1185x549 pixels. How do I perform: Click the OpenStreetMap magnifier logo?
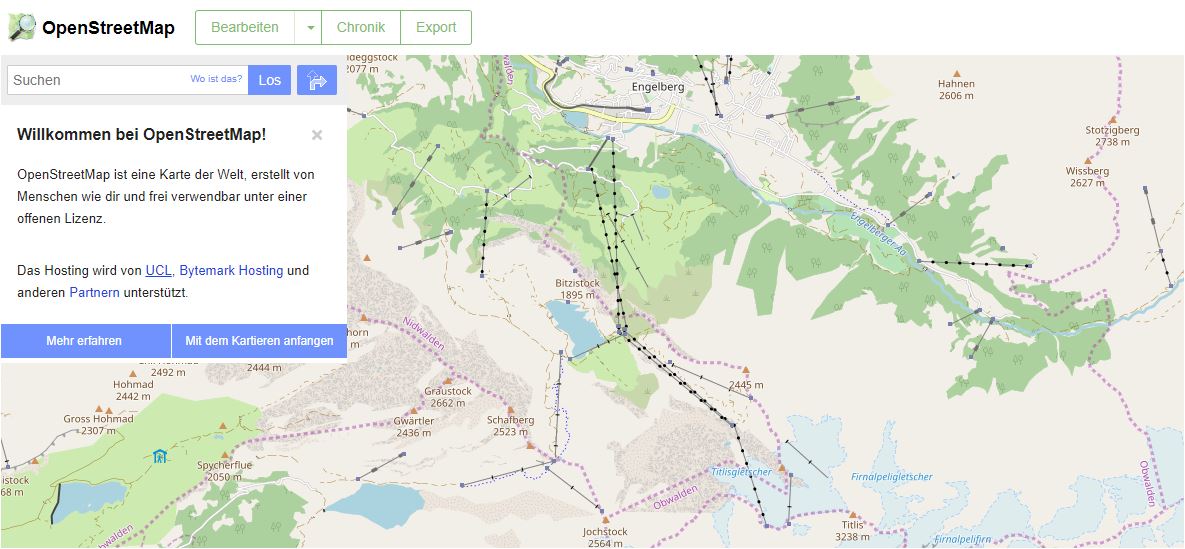(x=22, y=27)
